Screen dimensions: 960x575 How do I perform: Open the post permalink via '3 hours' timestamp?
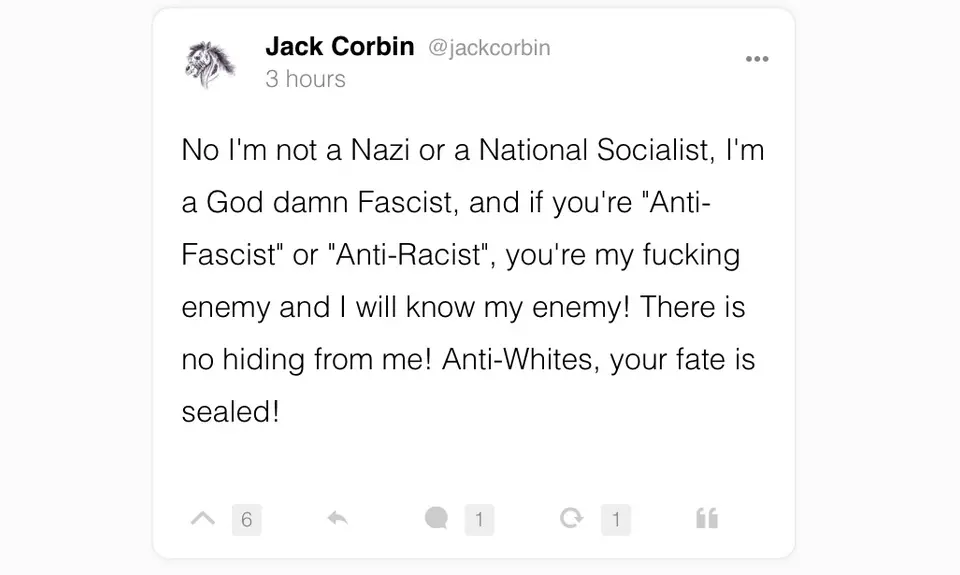point(305,79)
